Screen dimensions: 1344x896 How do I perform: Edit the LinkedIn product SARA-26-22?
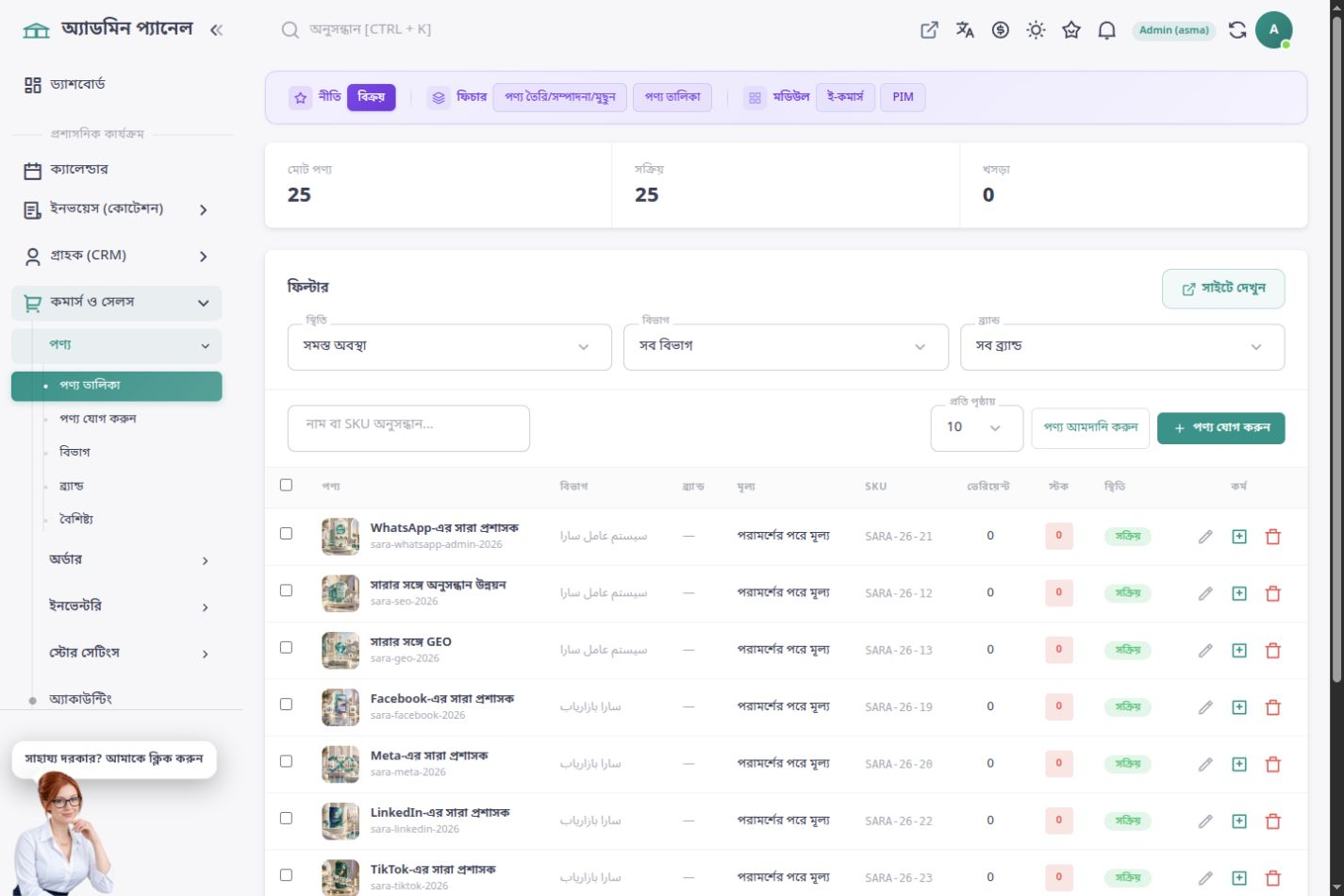[x=1205, y=821]
